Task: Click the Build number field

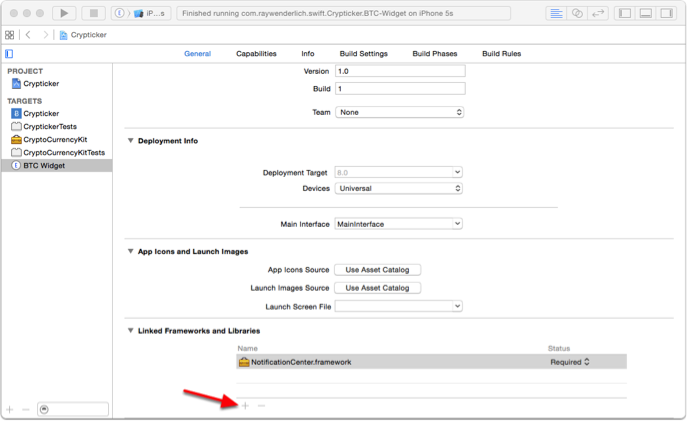Action: 400,88
